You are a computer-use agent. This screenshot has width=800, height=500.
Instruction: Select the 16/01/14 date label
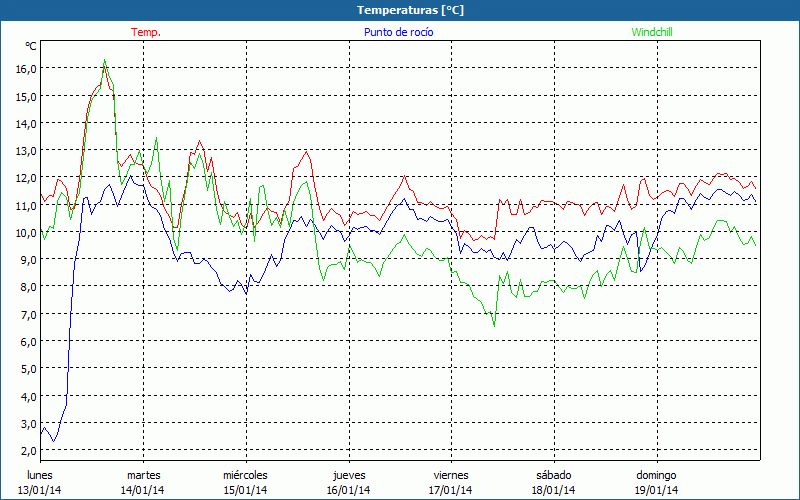(349, 490)
